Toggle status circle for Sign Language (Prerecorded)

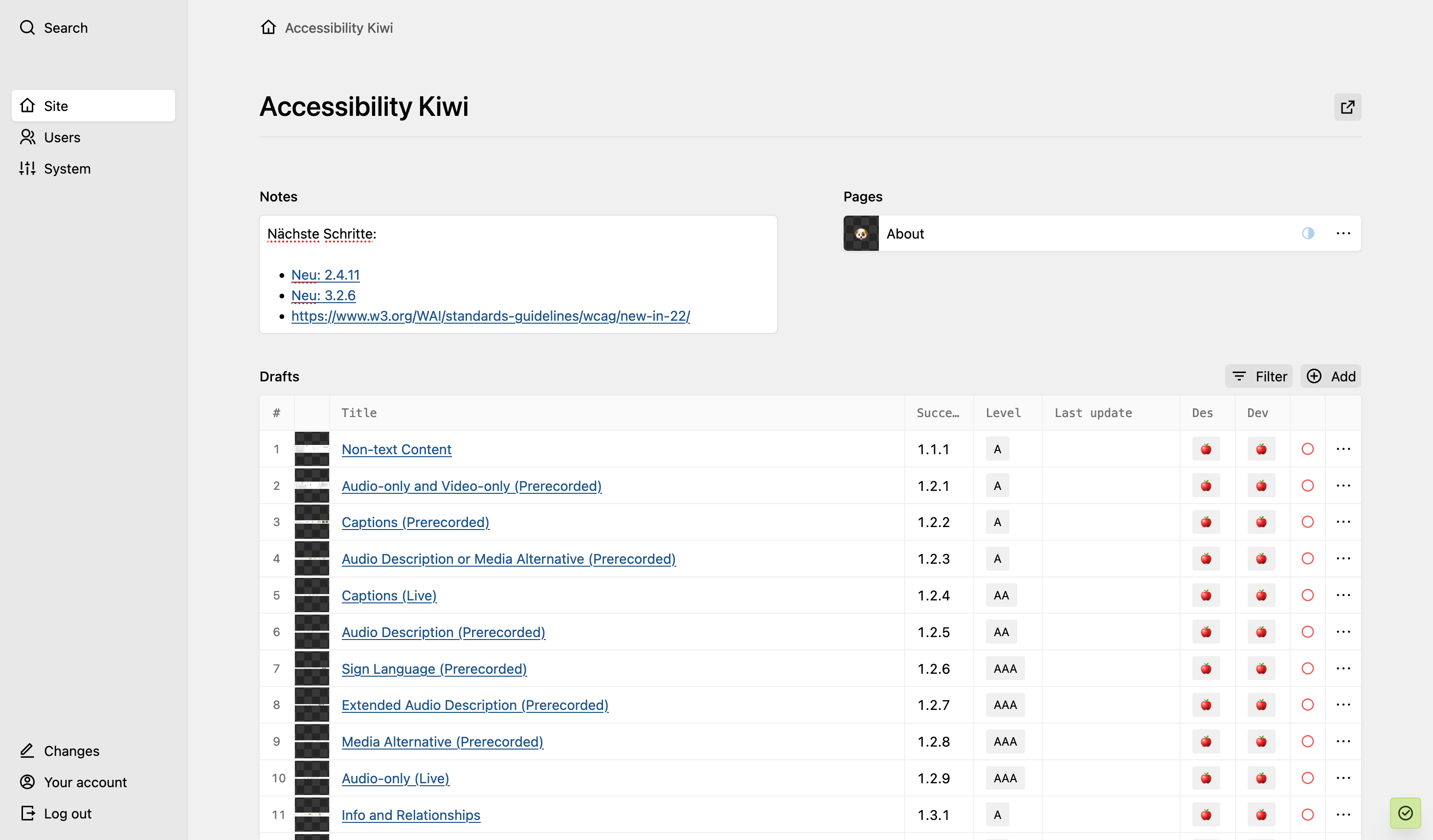[1307, 668]
